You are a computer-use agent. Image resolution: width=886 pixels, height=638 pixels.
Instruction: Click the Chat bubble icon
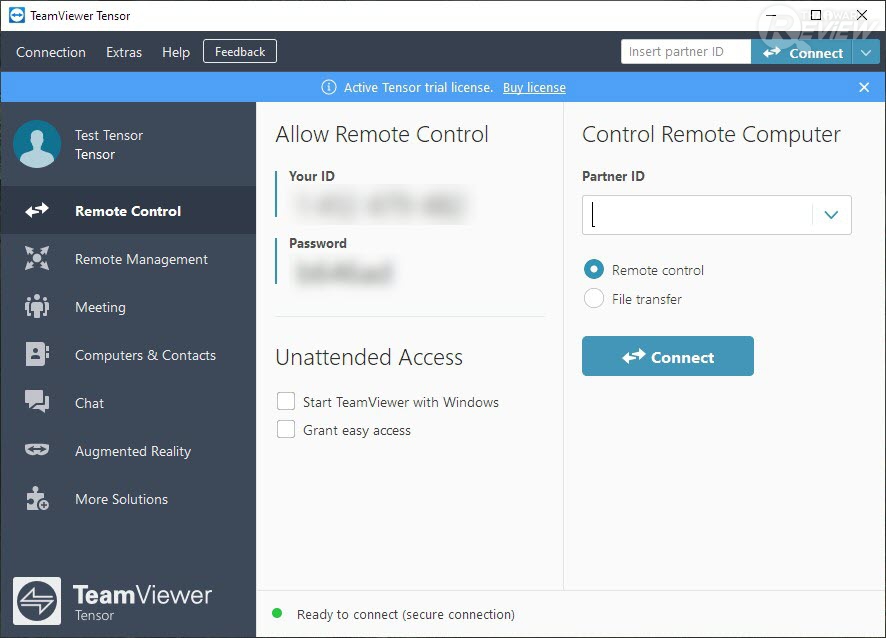click(37, 403)
